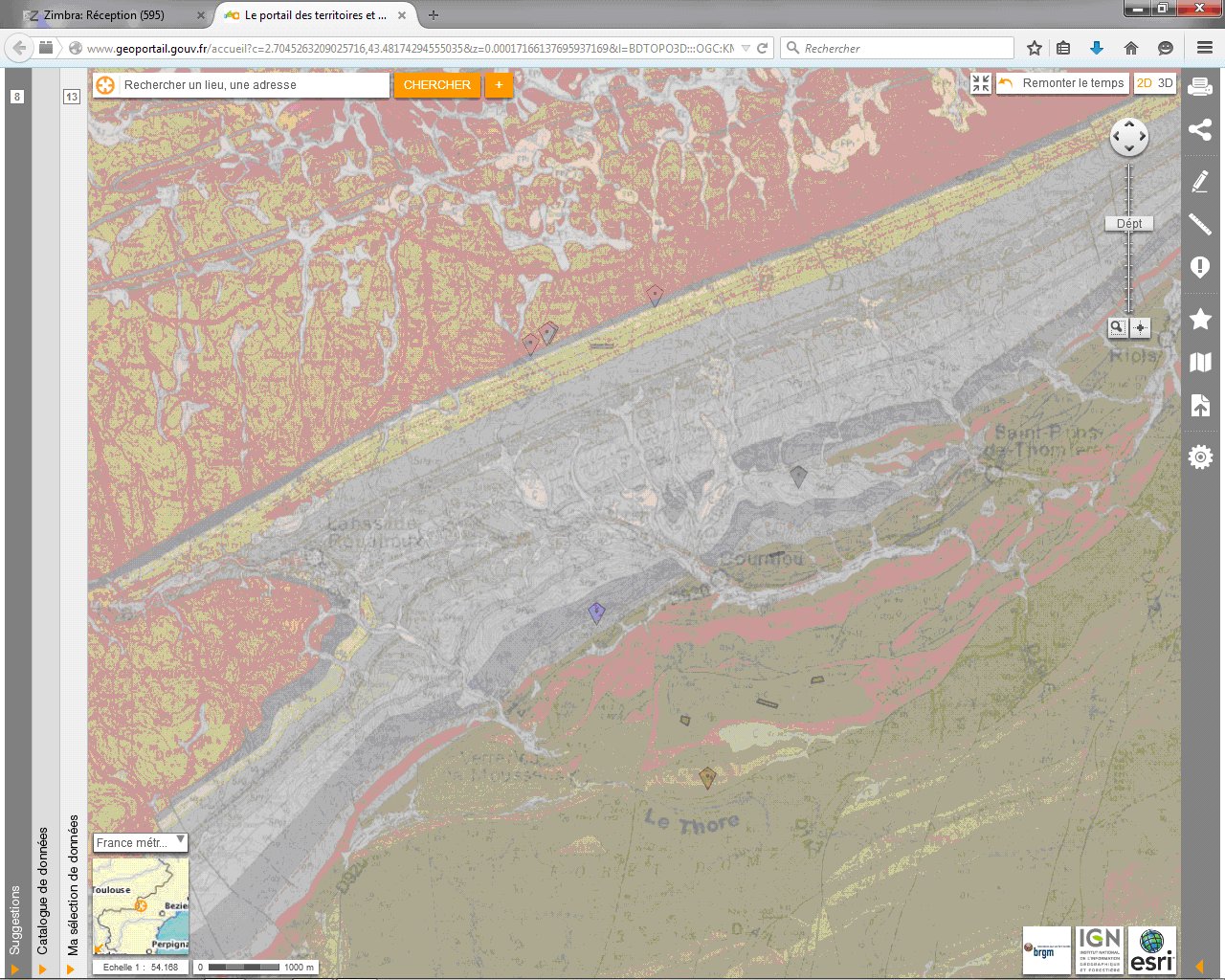Viewport: 1225px width, 980px height.
Task: Expand the Ma sélection de données panel
Action: (73, 880)
